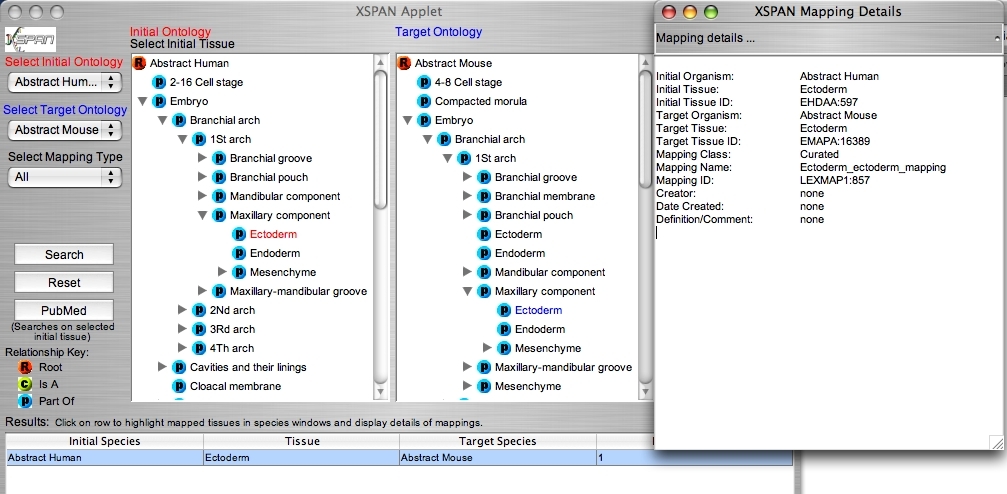Select Branchial membrane in target tree
This screenshot has width=1007, height=494.
coord(545,196)
